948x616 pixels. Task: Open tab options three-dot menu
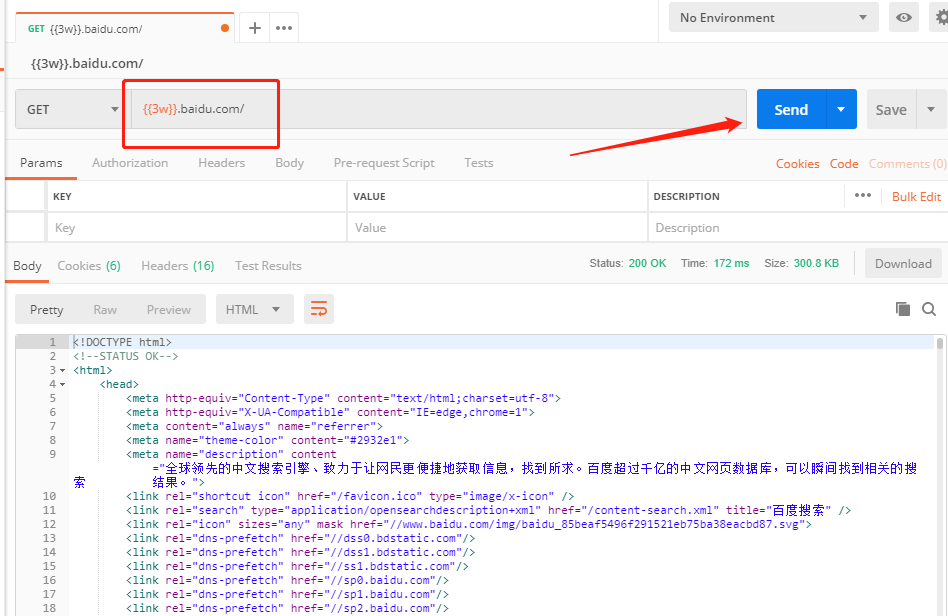coord(284,28)
